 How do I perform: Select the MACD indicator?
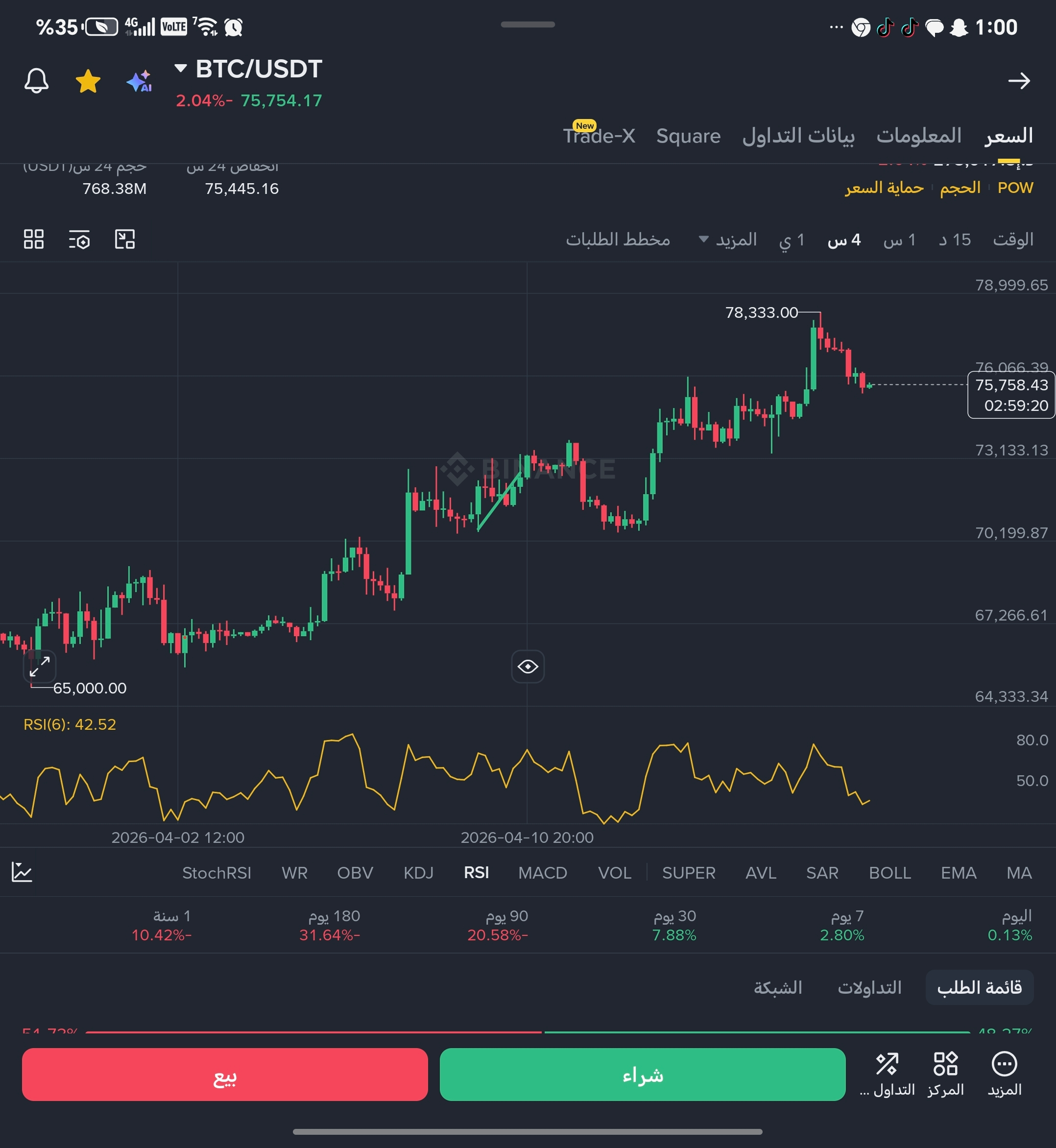click(542, 873)
